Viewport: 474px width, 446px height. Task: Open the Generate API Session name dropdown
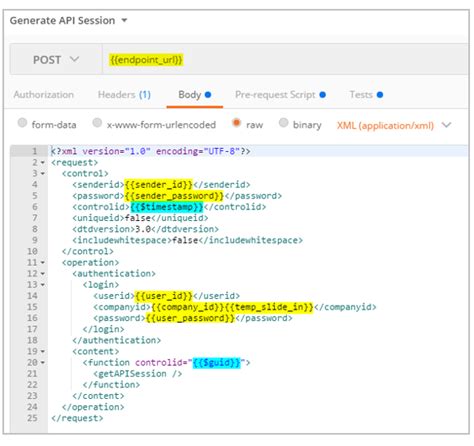coord(124,20)
